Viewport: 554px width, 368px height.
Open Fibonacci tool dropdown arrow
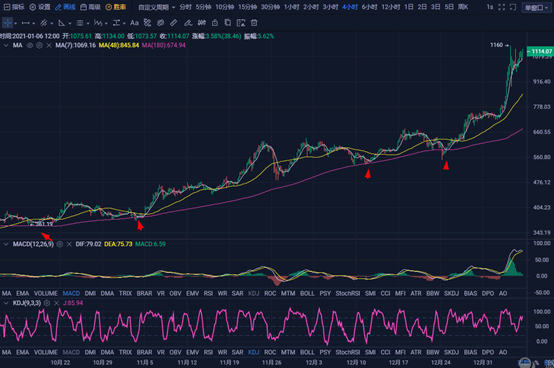click(x=88, y=24)
